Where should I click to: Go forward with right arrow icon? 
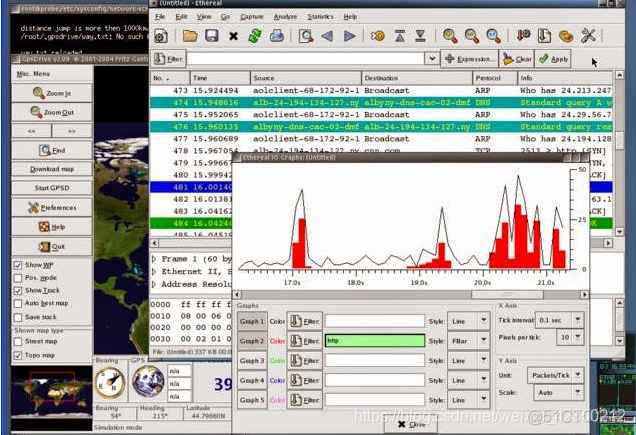[349, 36]
